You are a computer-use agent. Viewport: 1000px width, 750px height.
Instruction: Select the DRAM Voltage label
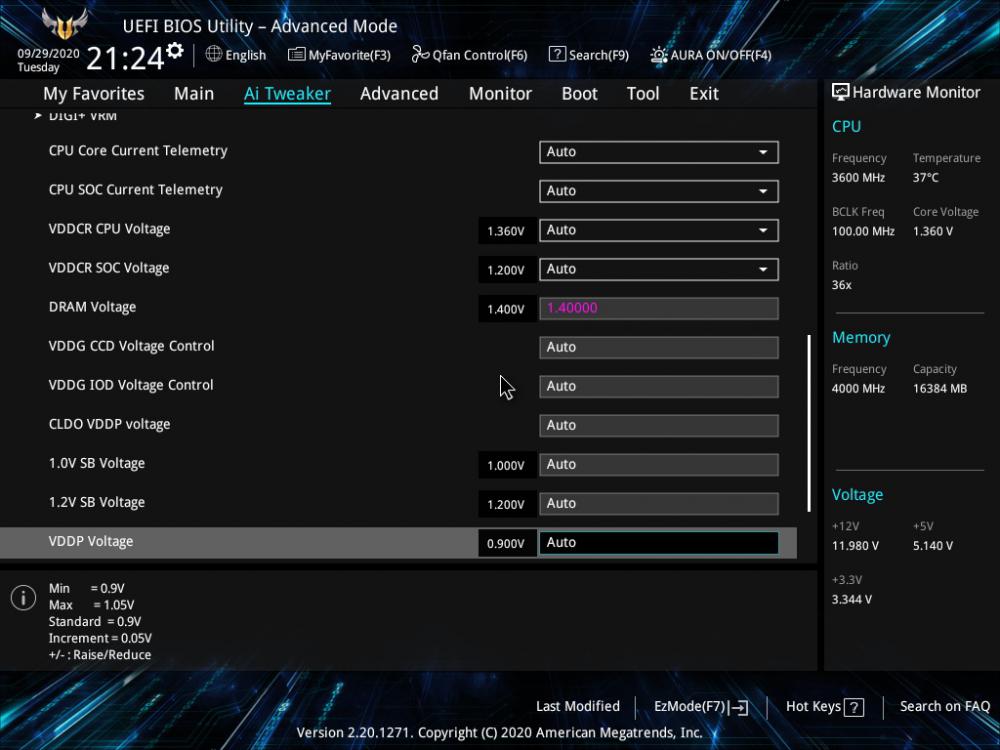point(92,307)
